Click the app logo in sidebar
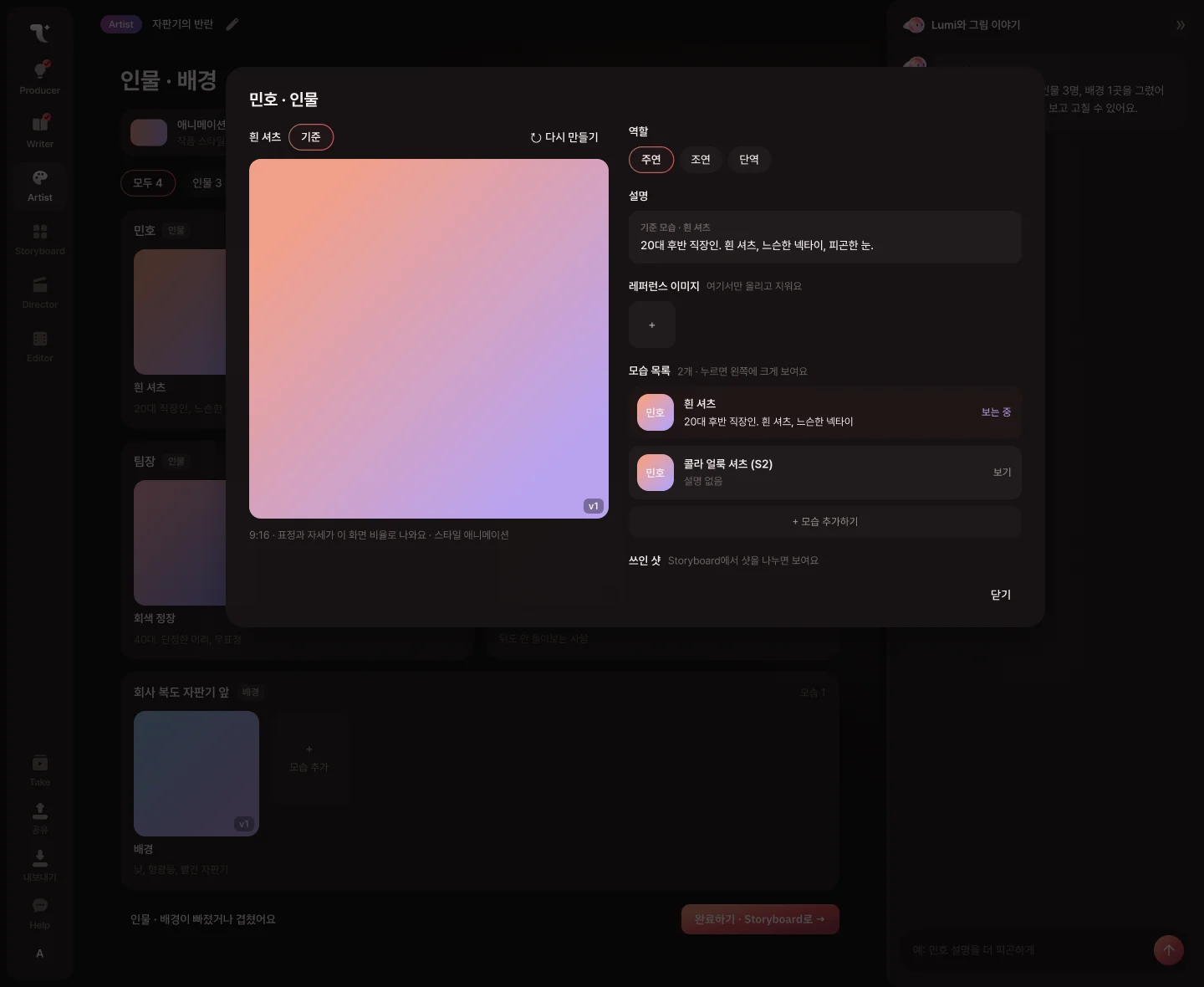Image resolution: width=1204 pixels, height=987 pixels. pyautogui.click(x=39, y=32)
